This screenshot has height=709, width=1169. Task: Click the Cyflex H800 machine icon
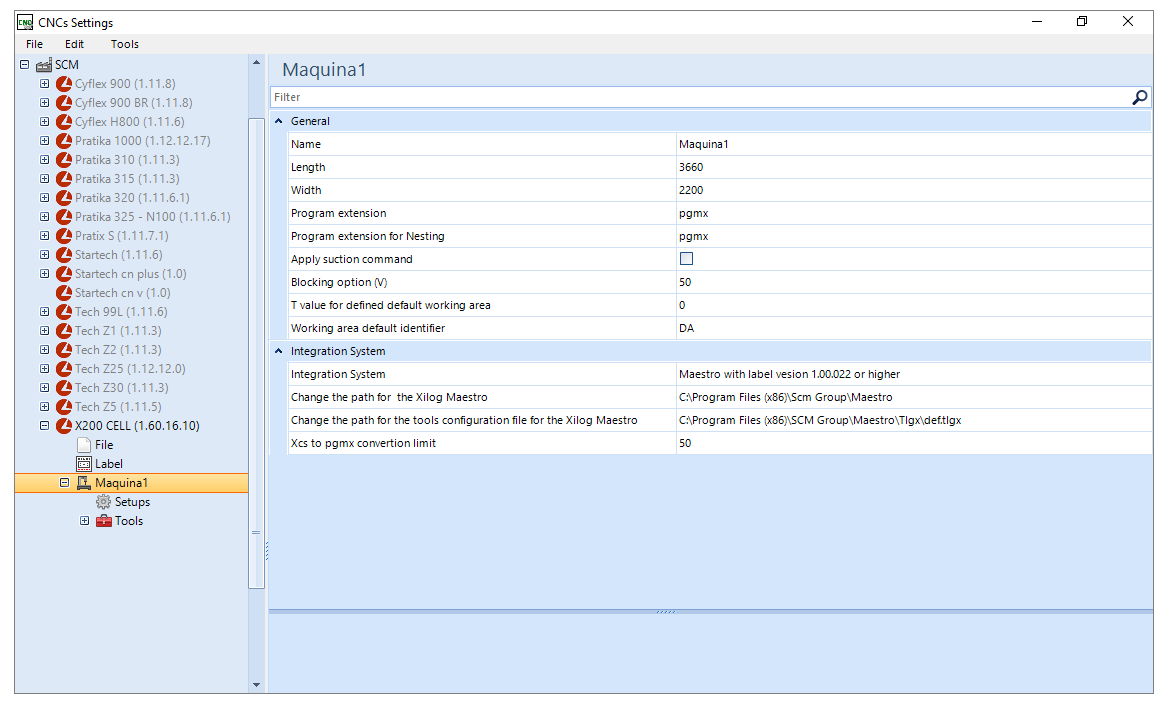tap(64, 122)
